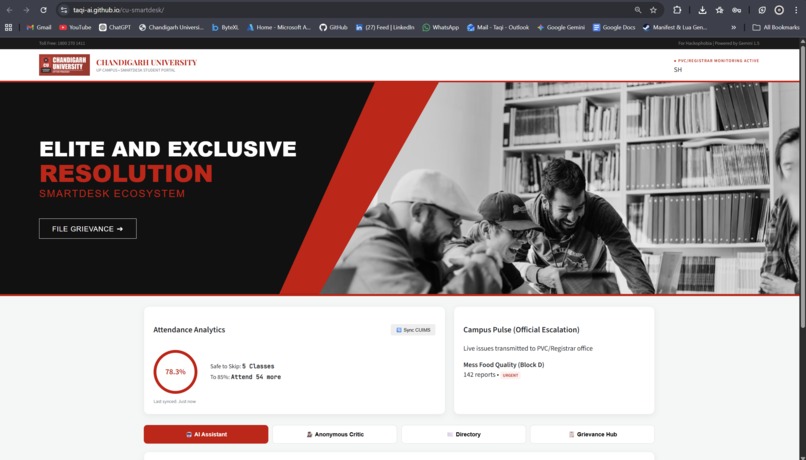Click the Mess Food Quality (Block D) issue

pos(504,364)
